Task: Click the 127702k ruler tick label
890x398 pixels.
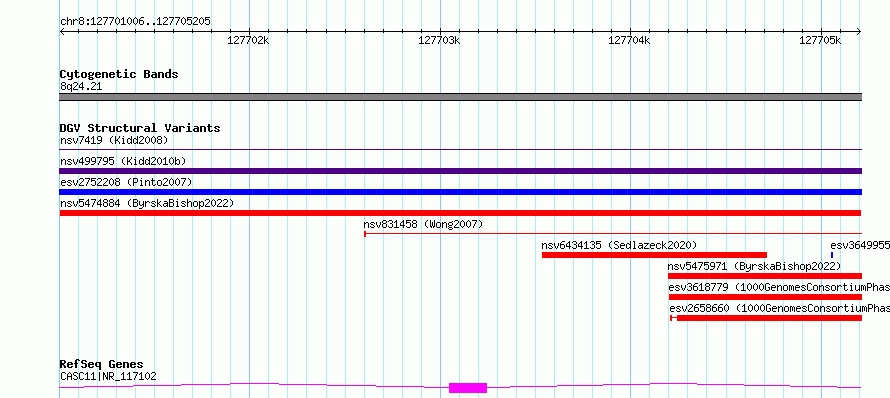Action: [x=248, y=40]
